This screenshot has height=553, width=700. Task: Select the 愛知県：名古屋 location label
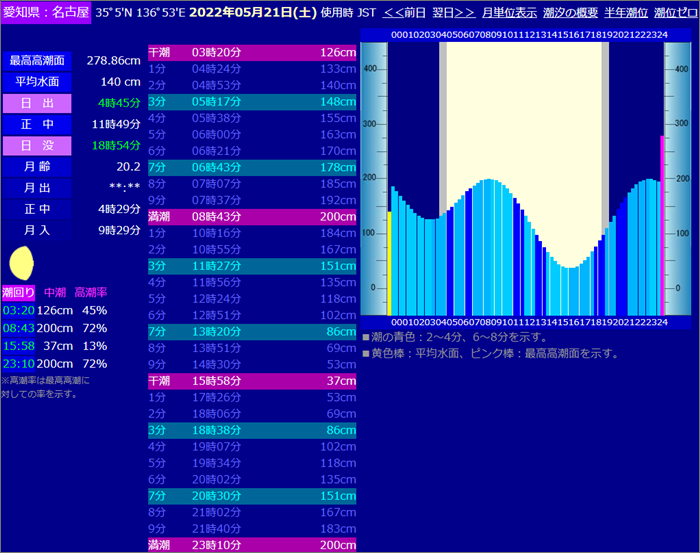tap(46, 12)
